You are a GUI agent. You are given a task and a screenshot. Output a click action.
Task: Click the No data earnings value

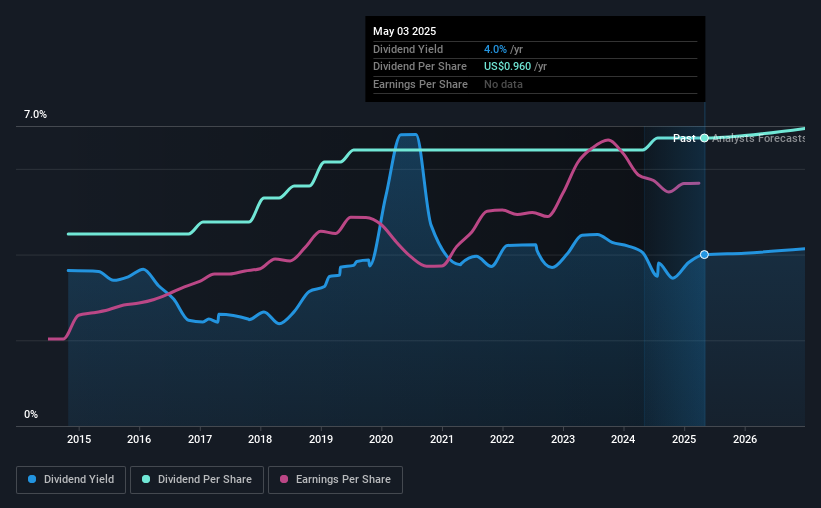click(x=503, y=84)
